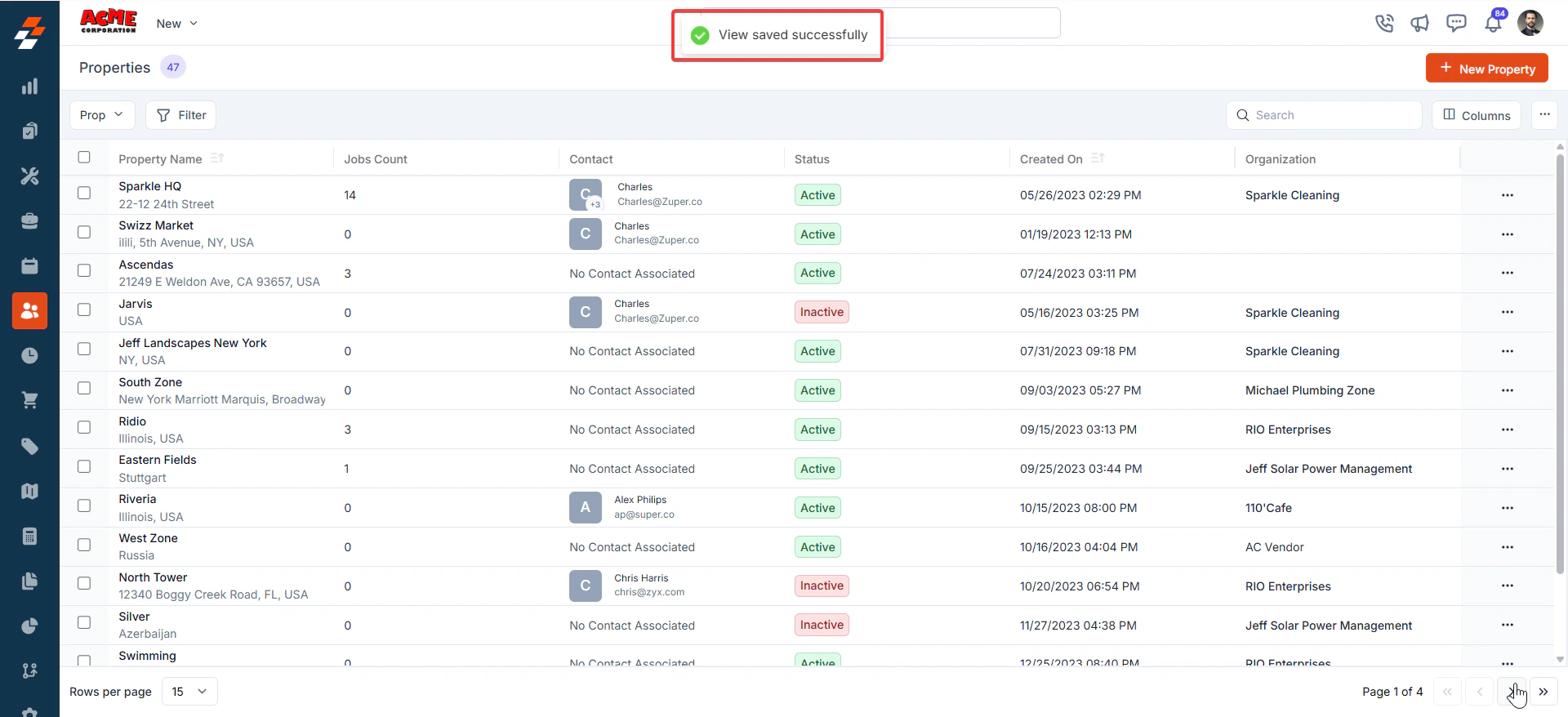Click the Jobs Count column header

click(x=376, y=159)
